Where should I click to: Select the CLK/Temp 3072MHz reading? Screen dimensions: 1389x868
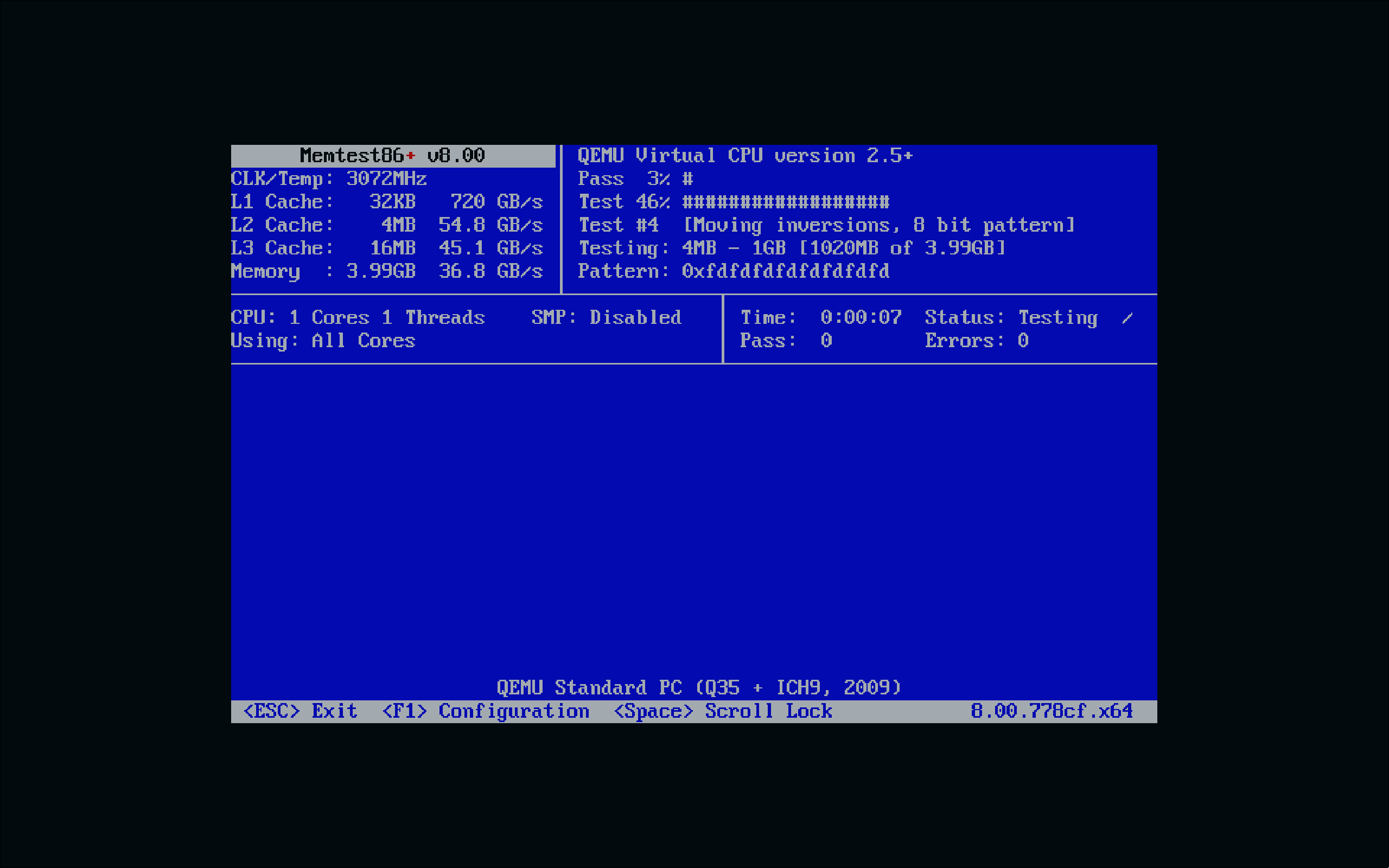(x=329, y=178)
